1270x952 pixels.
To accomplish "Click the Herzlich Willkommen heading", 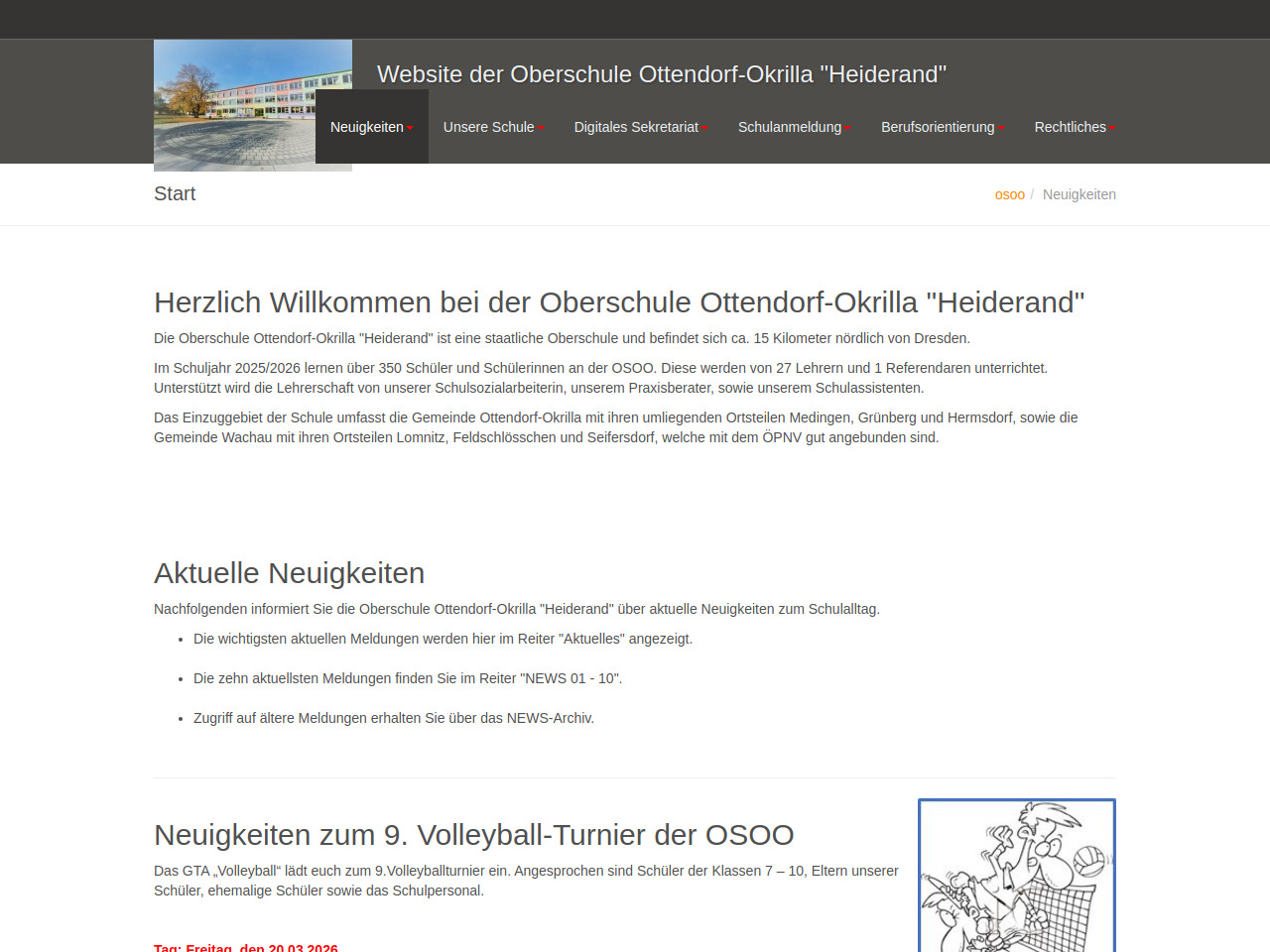I will click(618, 302).
